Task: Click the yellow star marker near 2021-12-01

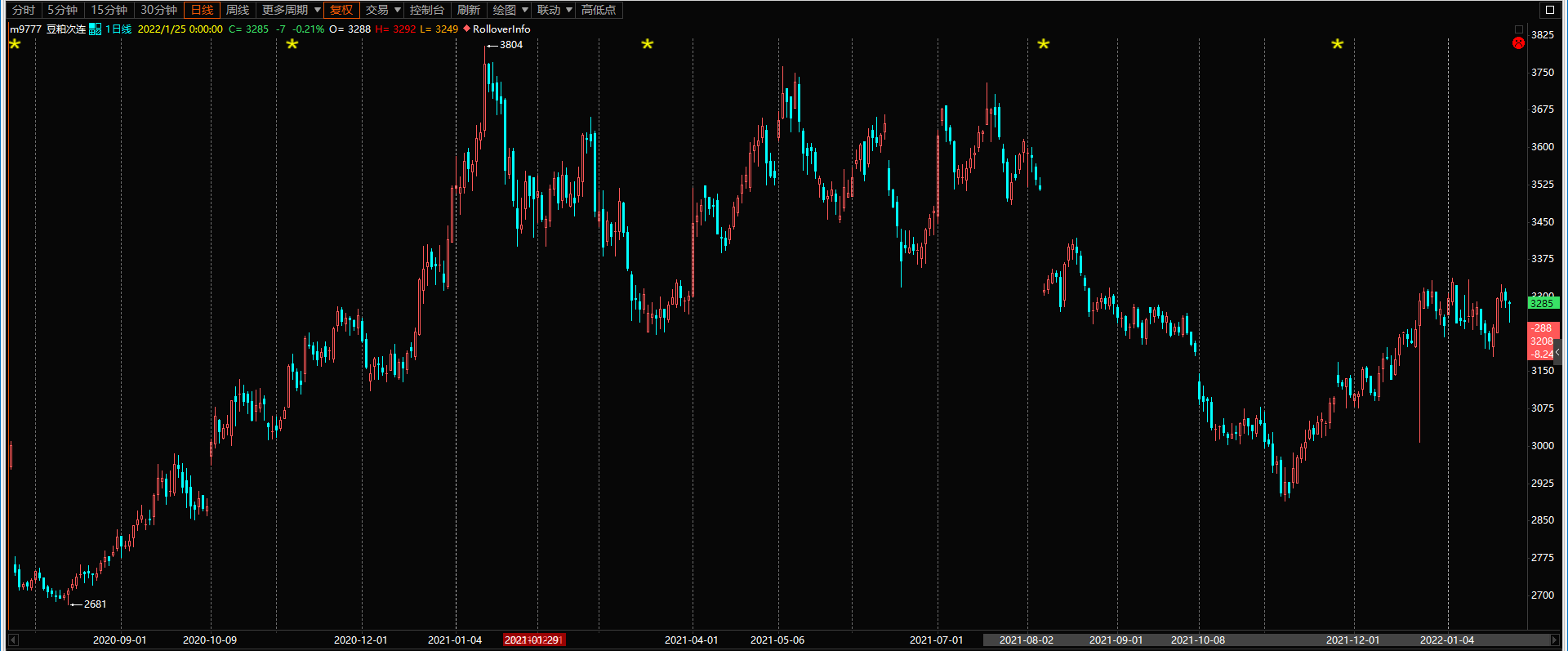Action: (1337, 44)
